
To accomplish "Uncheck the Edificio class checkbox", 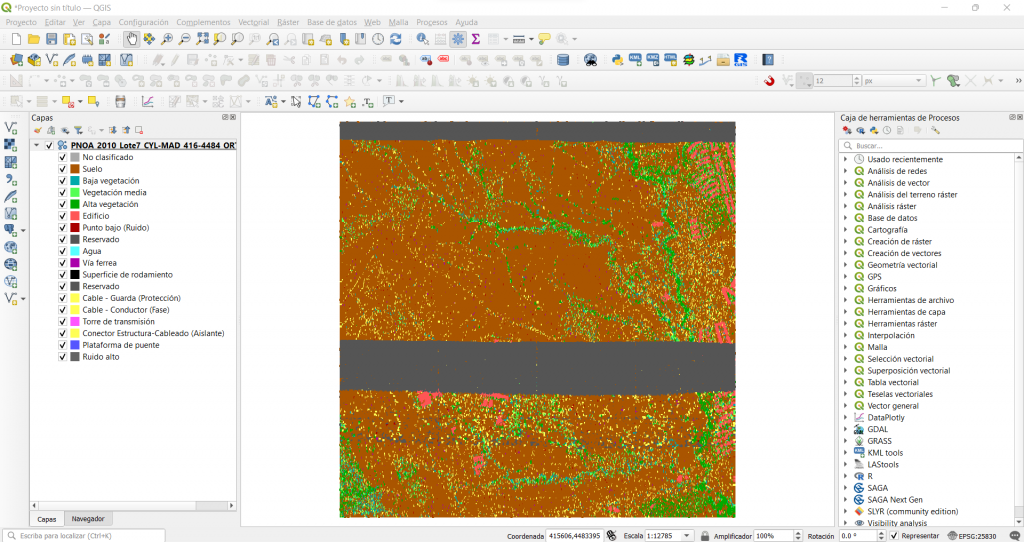I will [x=63, y=216].
